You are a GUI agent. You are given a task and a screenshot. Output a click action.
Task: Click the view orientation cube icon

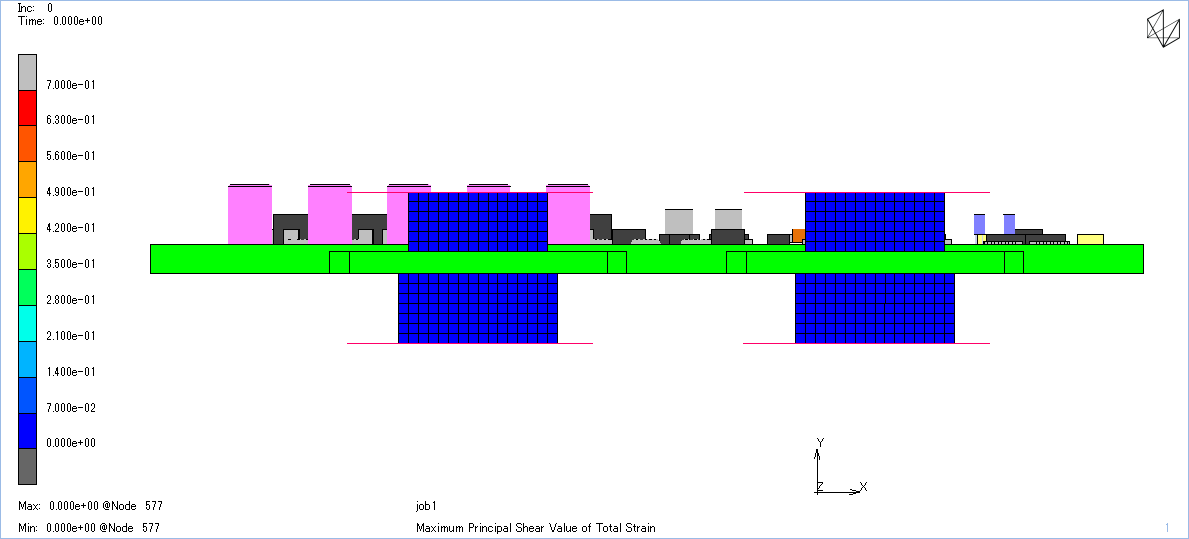(x=1163, y=30)
